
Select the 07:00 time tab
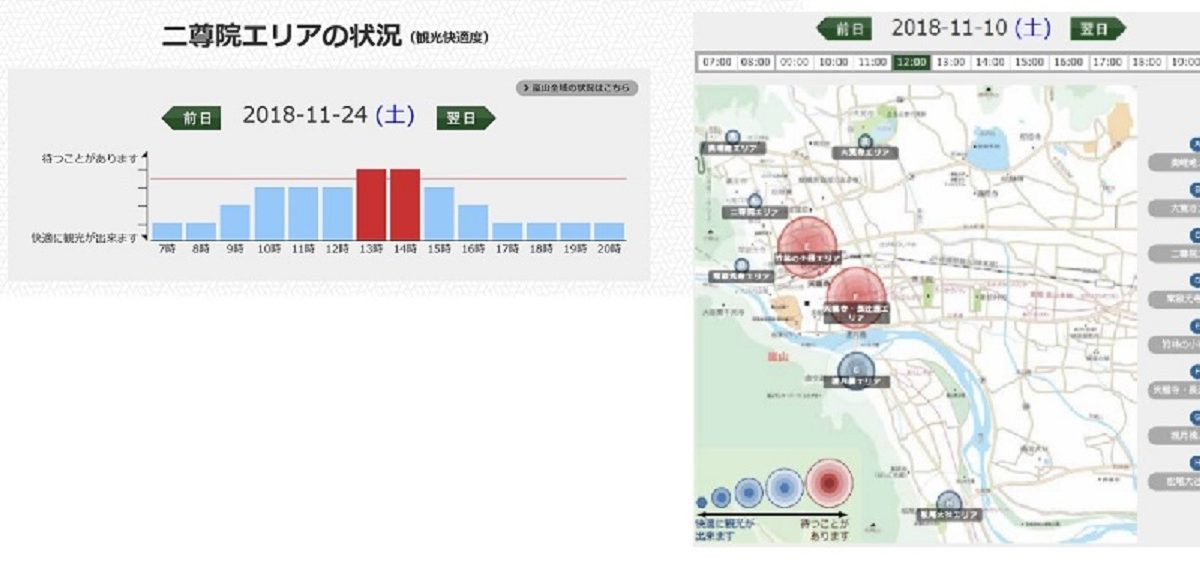(x=717, y=62)
